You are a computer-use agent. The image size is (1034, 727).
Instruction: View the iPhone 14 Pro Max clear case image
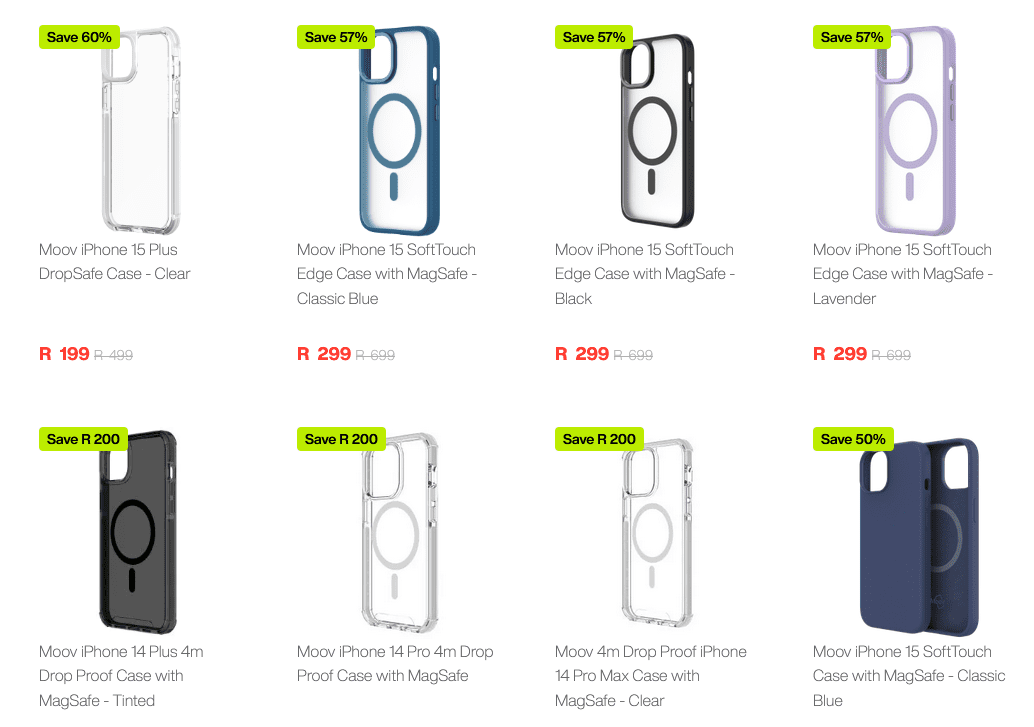[657, 532]
